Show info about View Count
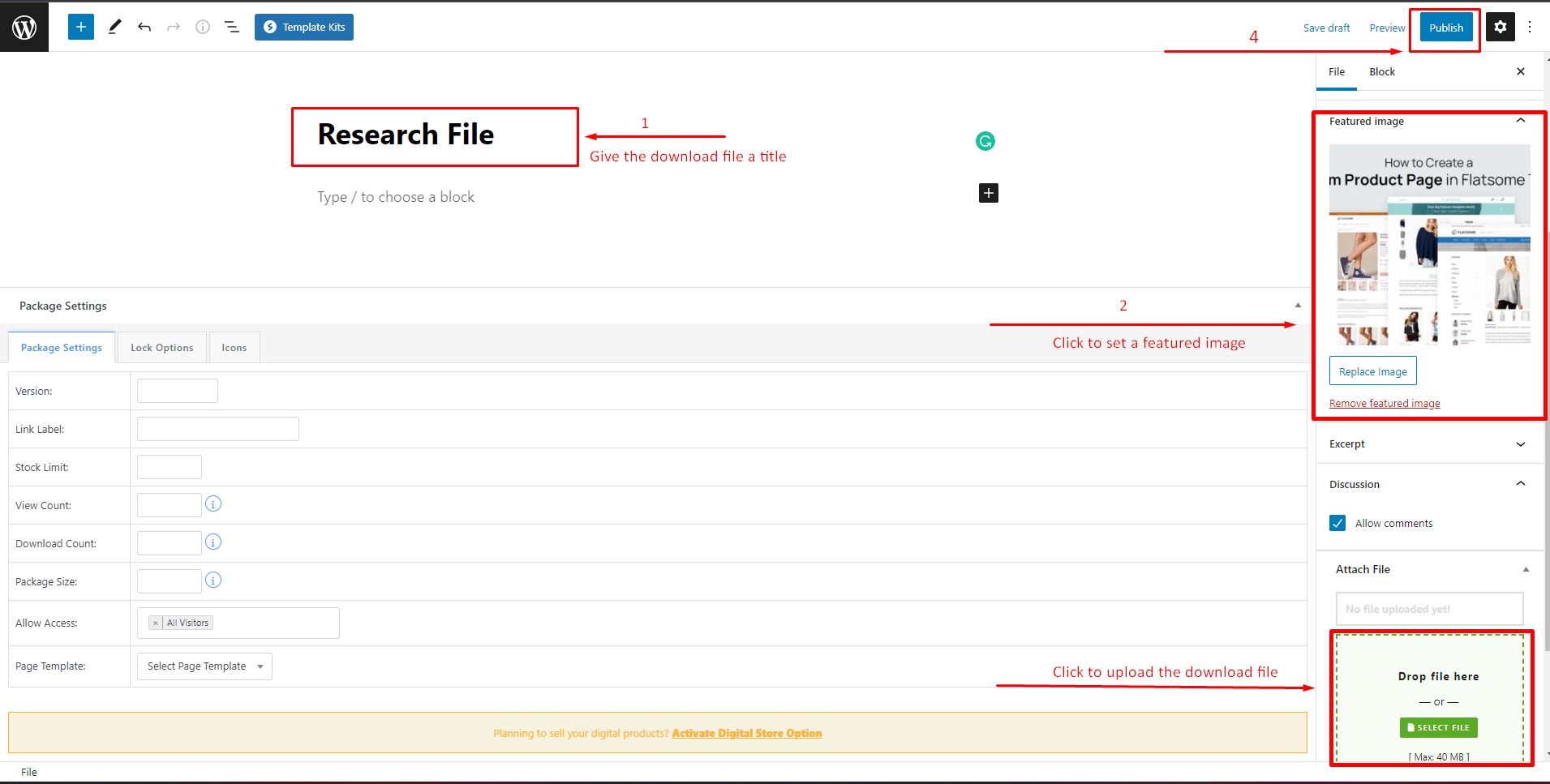Screen dimensions: 1550x784 click(213, 504)
